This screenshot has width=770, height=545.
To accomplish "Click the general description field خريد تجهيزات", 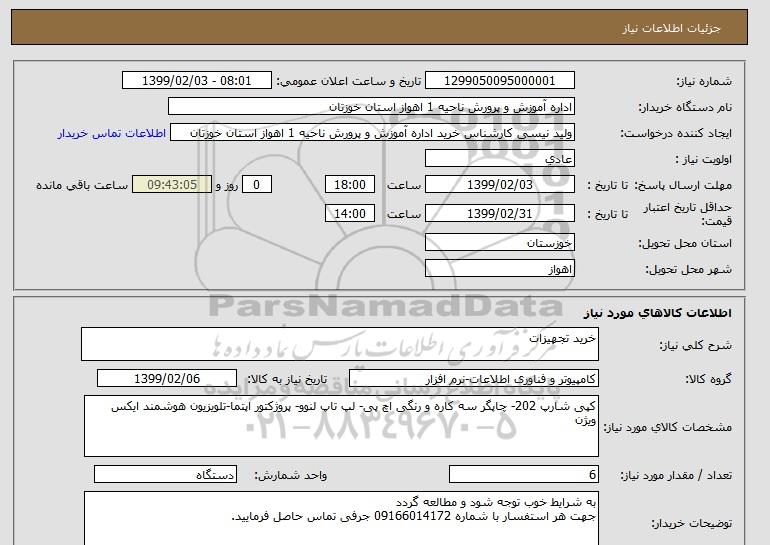I will 340,344.
